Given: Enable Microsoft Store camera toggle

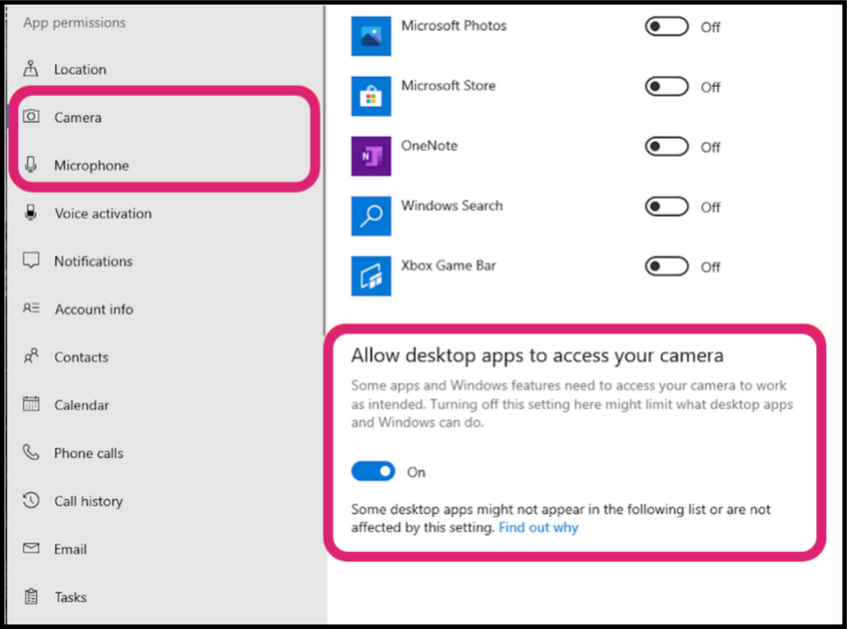Looking at the screenshot, I should [x=667, y=86].
